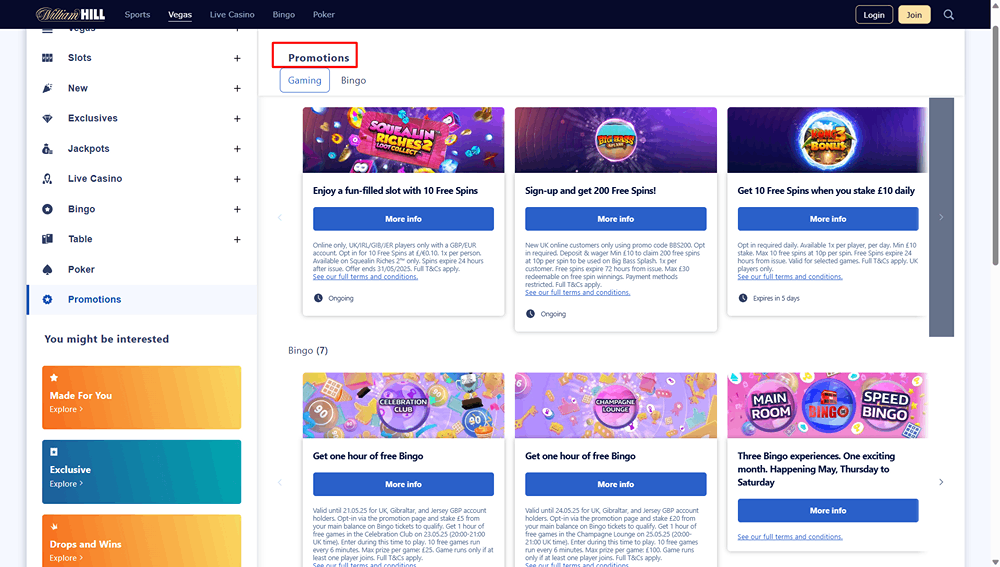
Task: Click the Celebration Club banner image
Action: [x=403, y=405]
